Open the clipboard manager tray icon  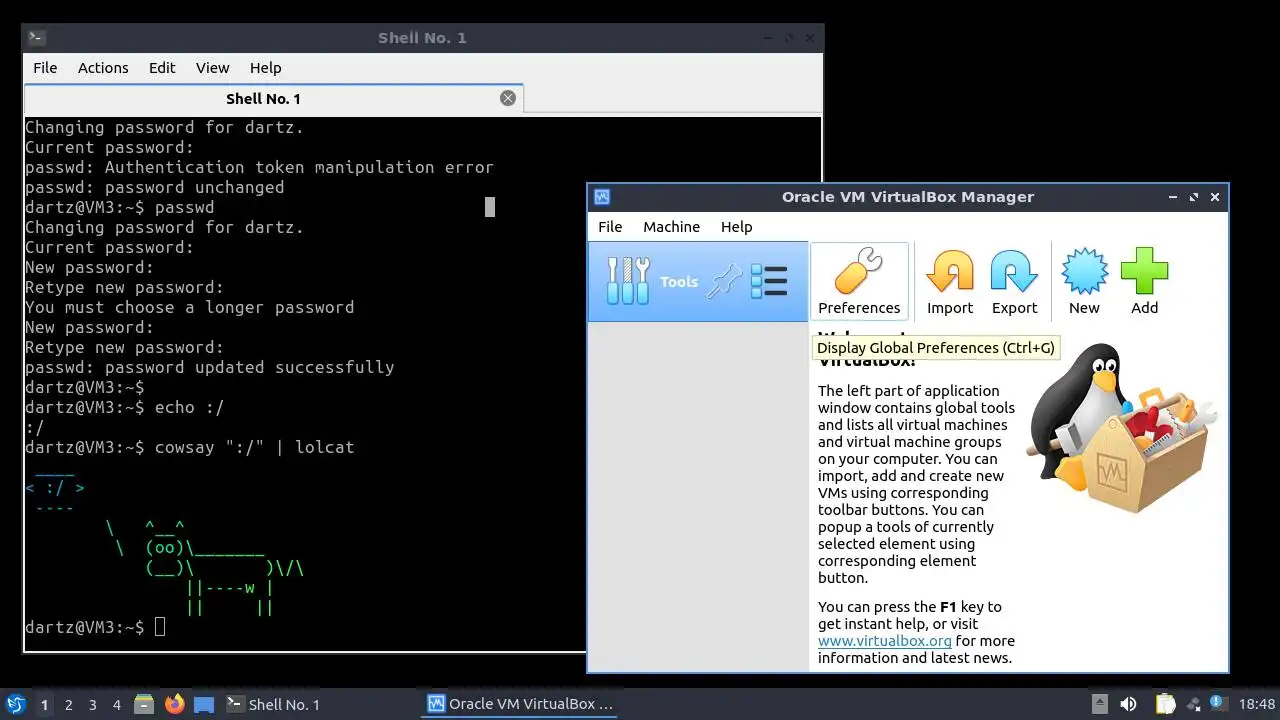pos(1164,704)
